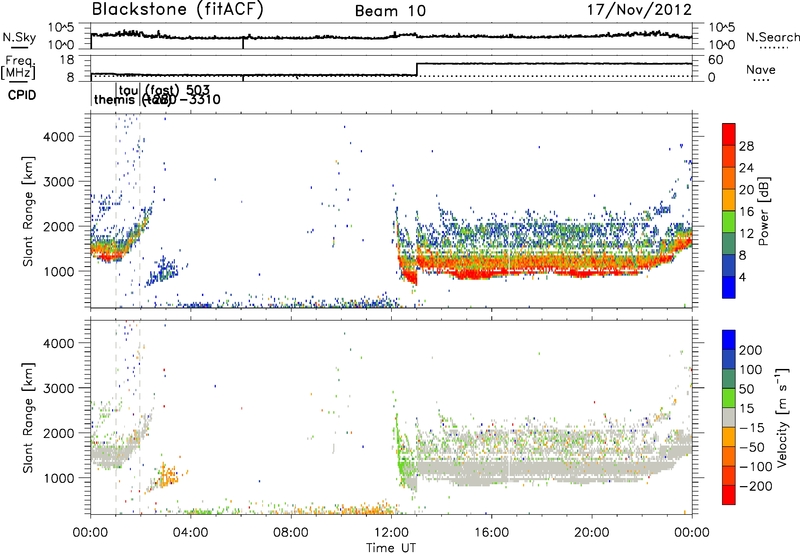Image resolution: width=800 pixels, height=554 pixels.
Task: Pick the 16-20 dB yellow-orange power swatch
Action: pyautogui.click(x=729, y=199)
